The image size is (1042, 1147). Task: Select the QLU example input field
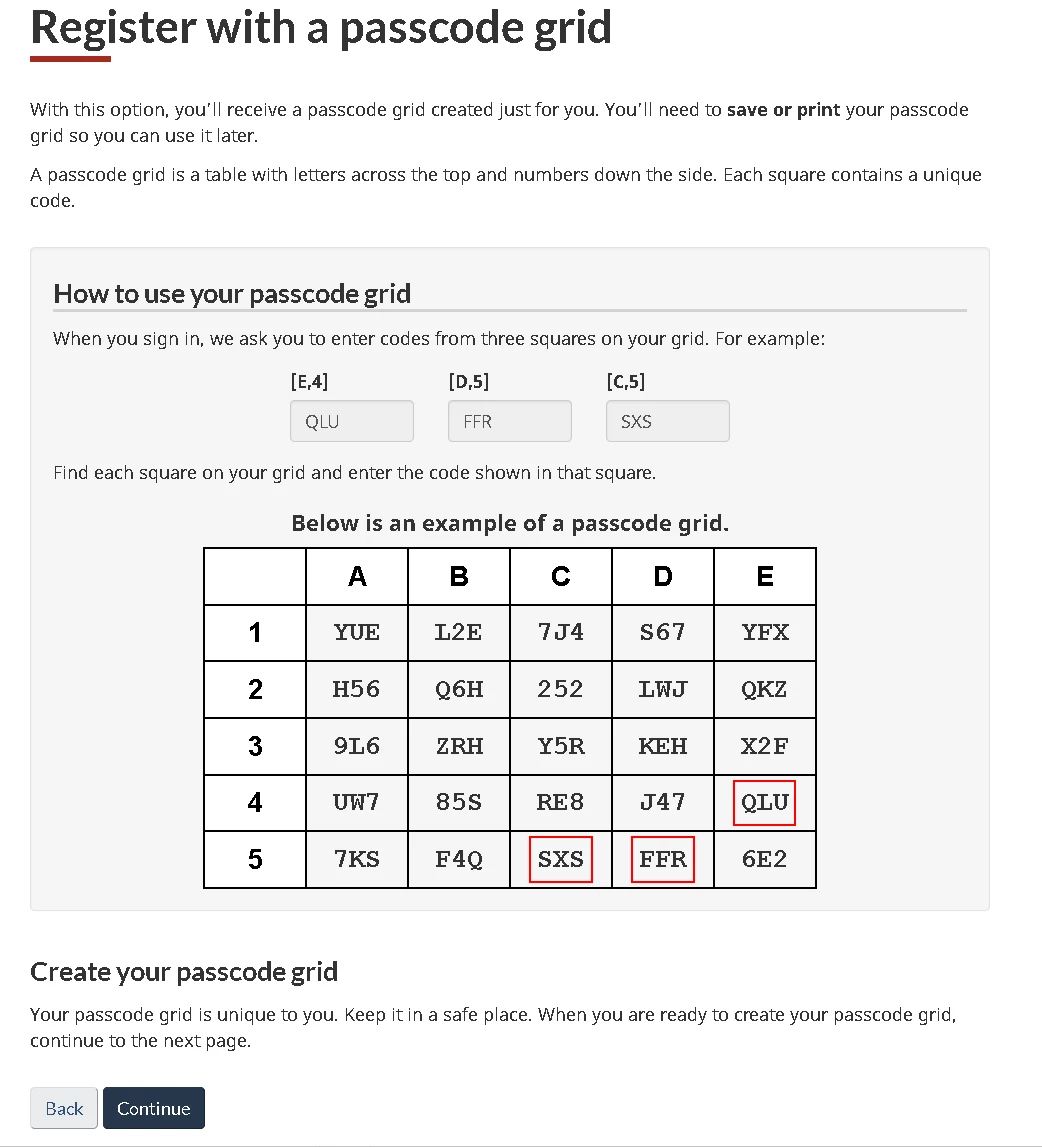coord(352,421)
